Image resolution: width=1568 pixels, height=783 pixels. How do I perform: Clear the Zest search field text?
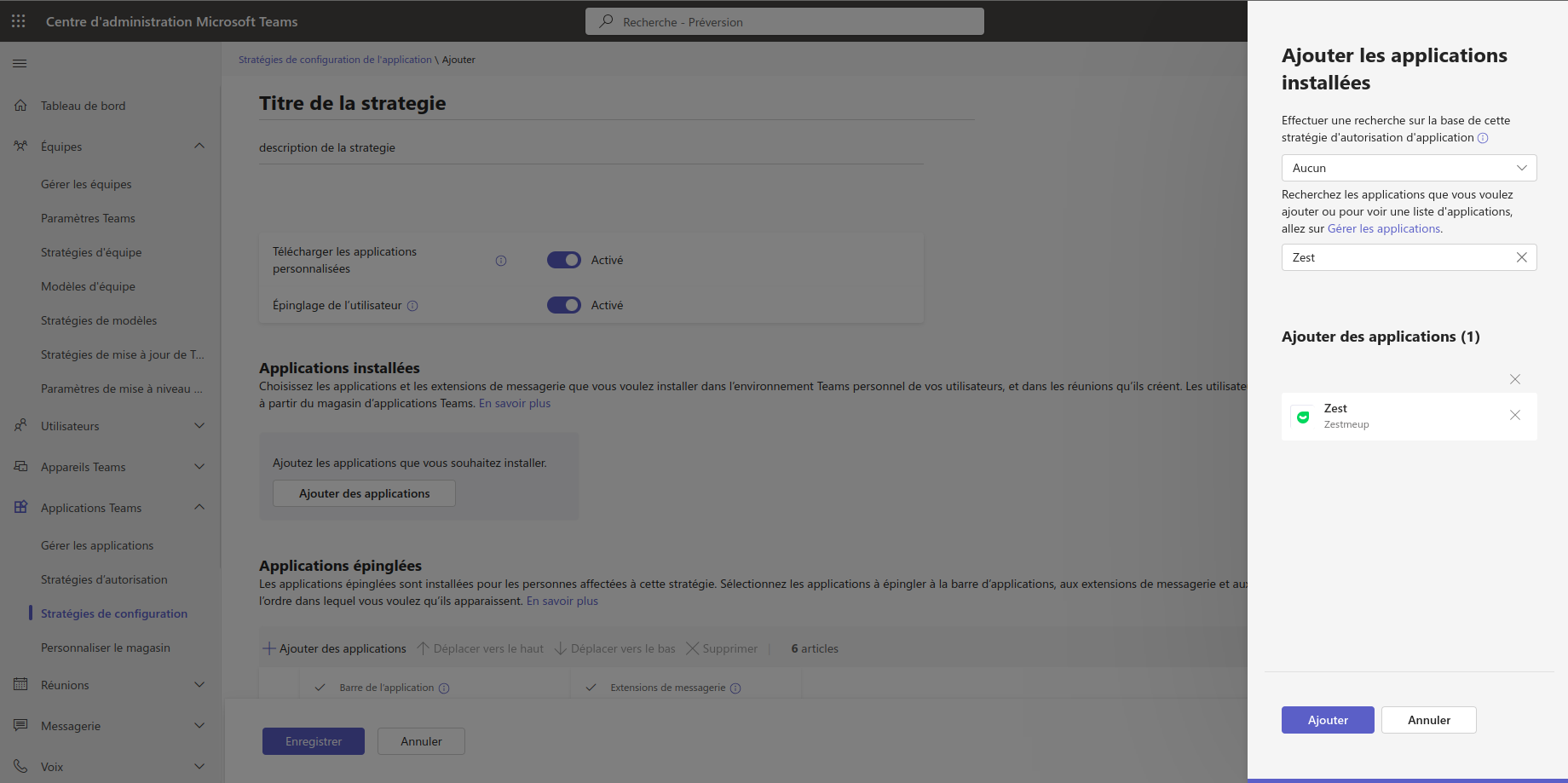(x=1521, y=257)
